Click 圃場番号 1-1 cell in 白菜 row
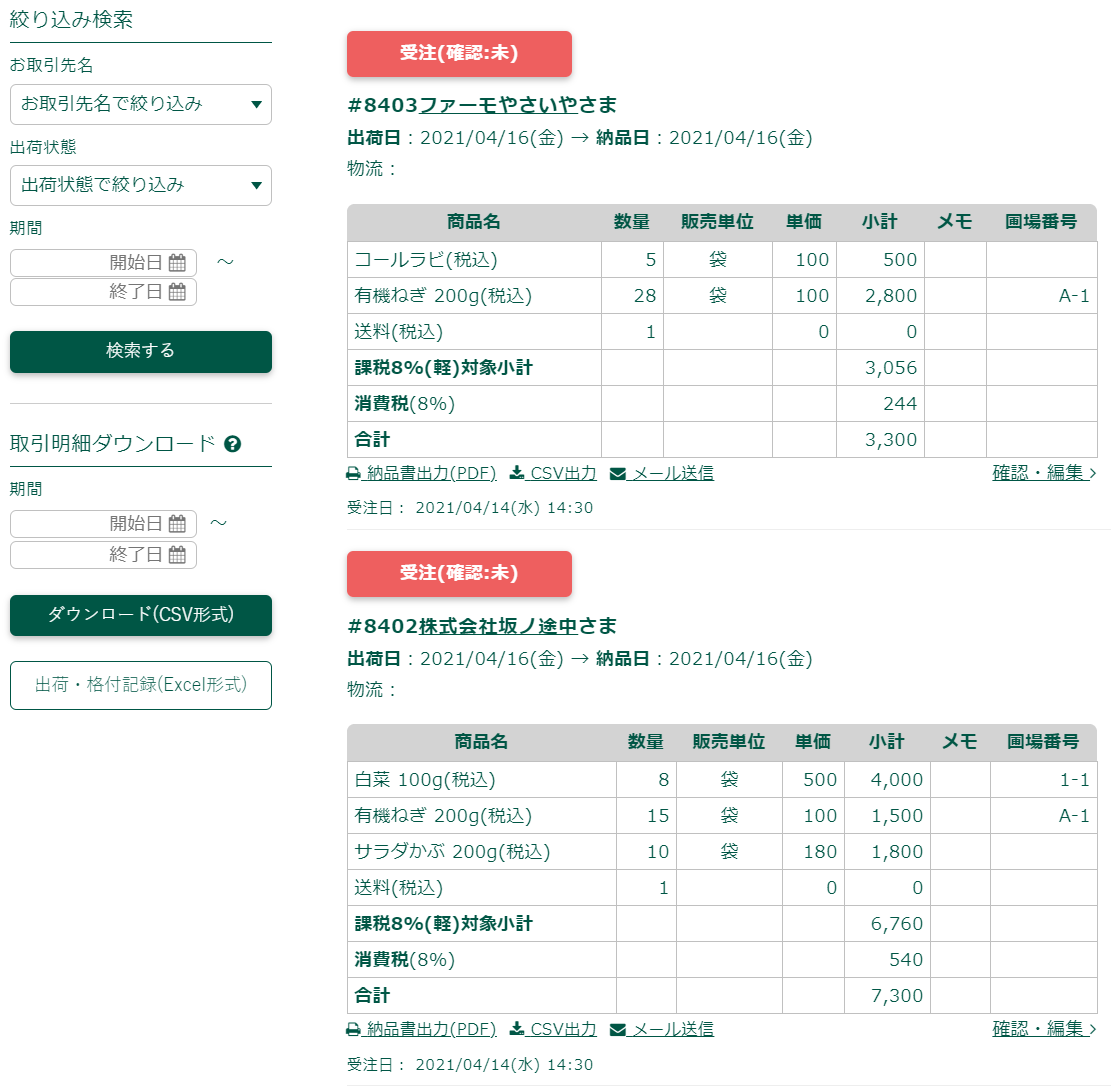 tap(1044, 780)
